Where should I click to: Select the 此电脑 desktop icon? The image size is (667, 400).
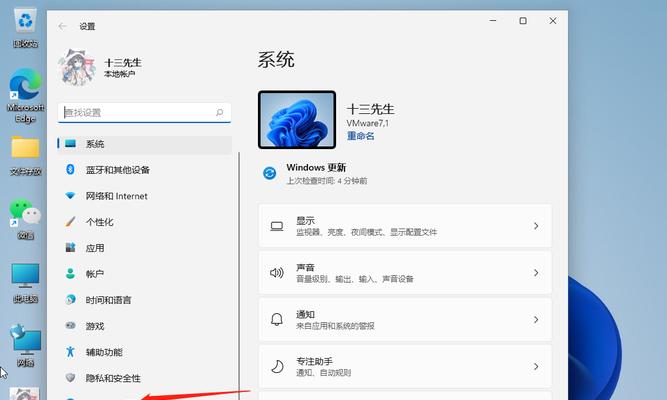click(26, 283)
